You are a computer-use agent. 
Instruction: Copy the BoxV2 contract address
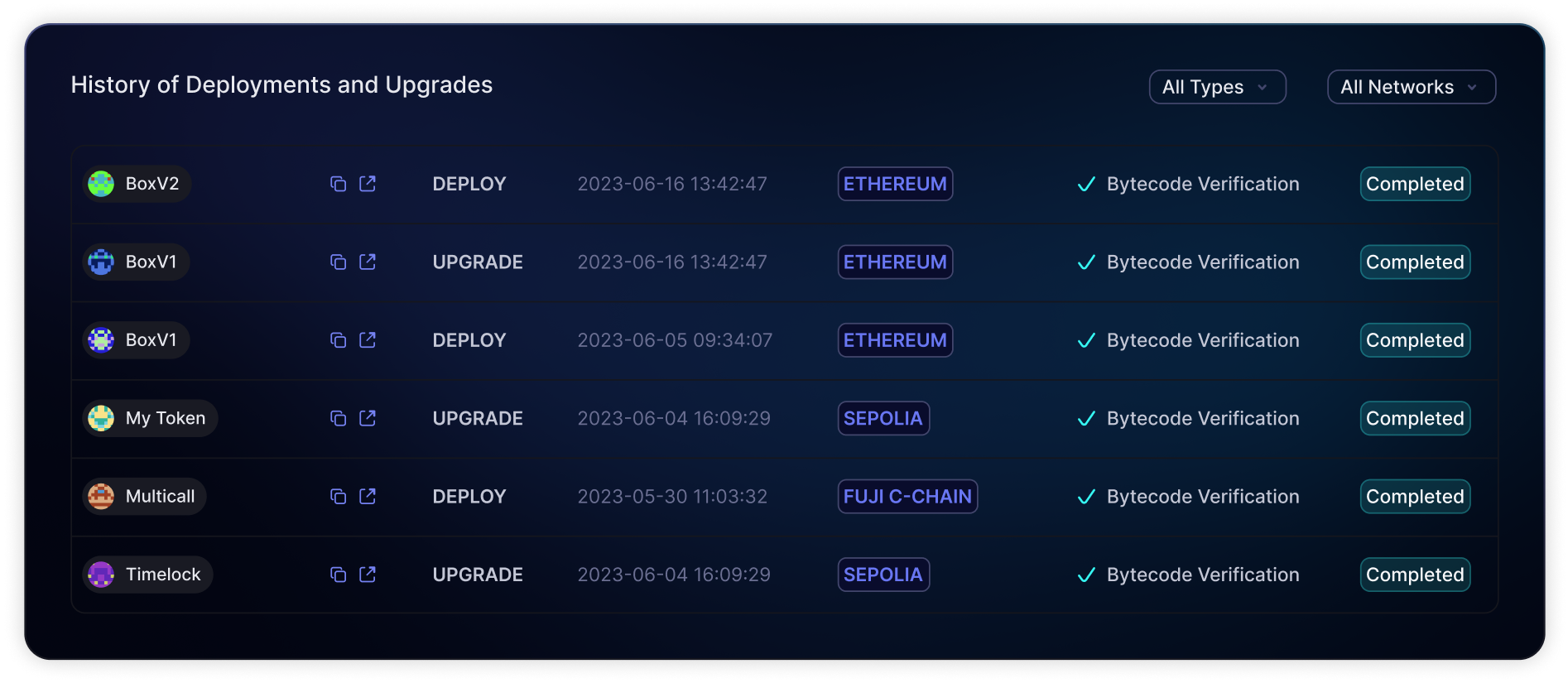(338, 184)
